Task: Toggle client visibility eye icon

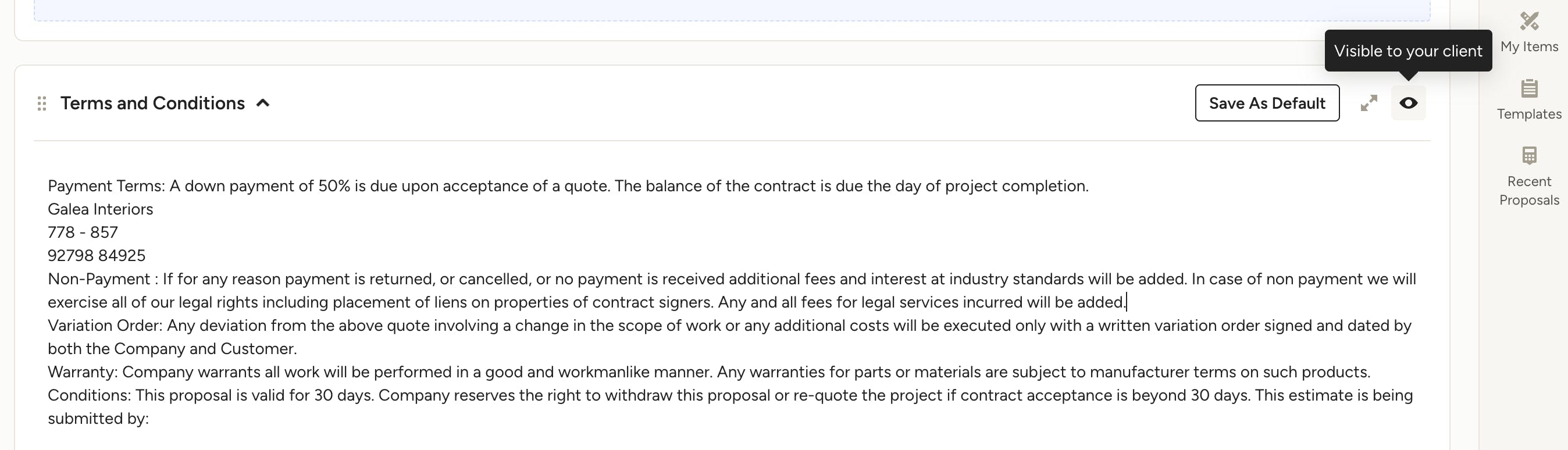Action: [1409, 103]
